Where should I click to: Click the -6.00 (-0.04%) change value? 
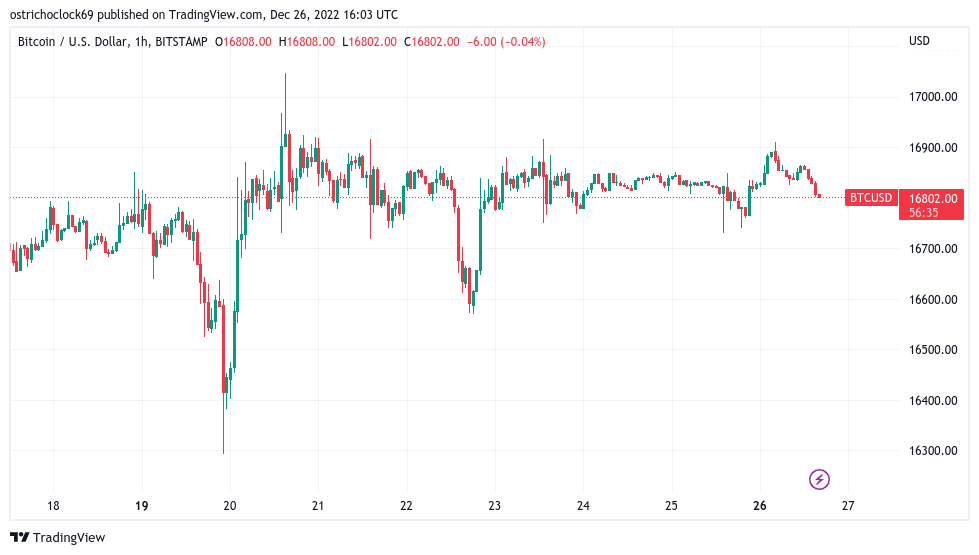point(506,42)
